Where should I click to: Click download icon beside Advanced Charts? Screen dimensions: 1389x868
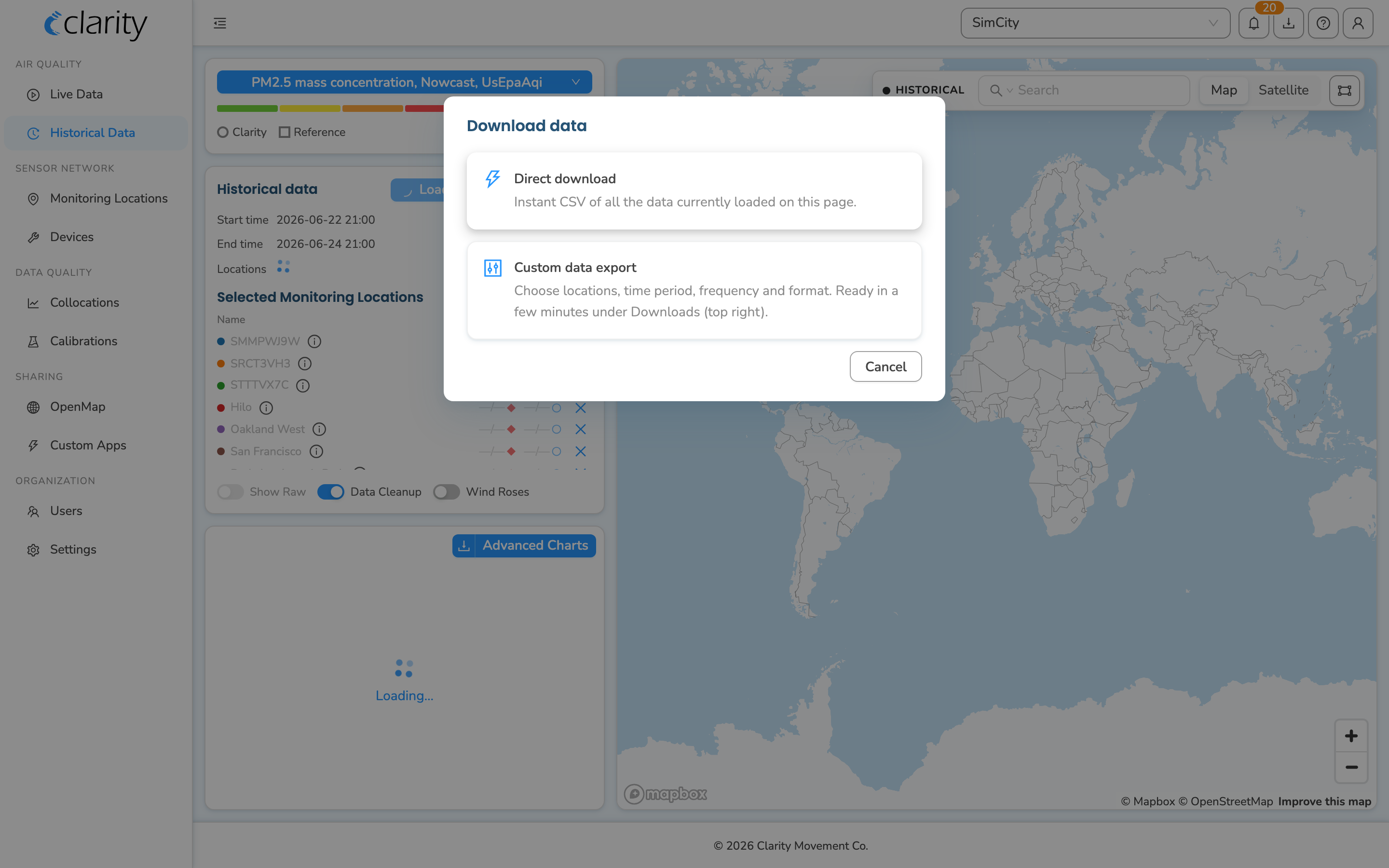point(464,545)
